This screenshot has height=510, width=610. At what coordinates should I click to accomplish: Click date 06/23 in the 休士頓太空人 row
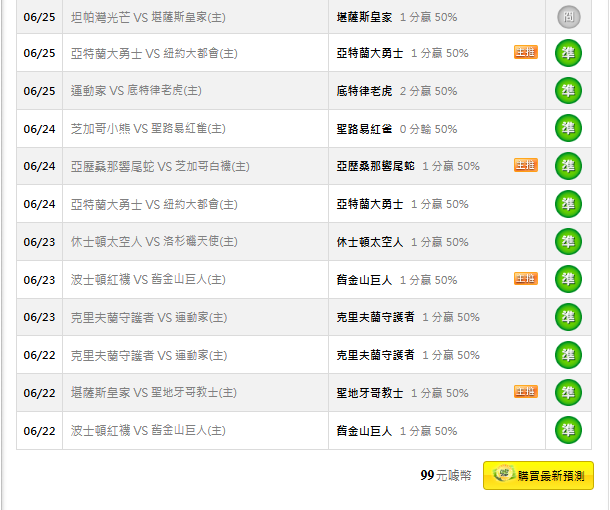(39, 242)
